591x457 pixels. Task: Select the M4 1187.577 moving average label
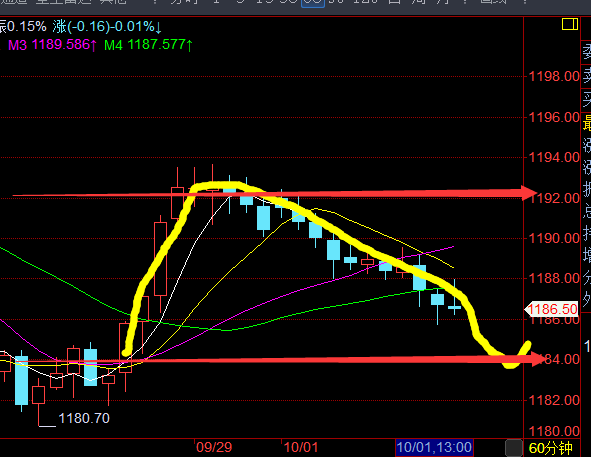148,45
